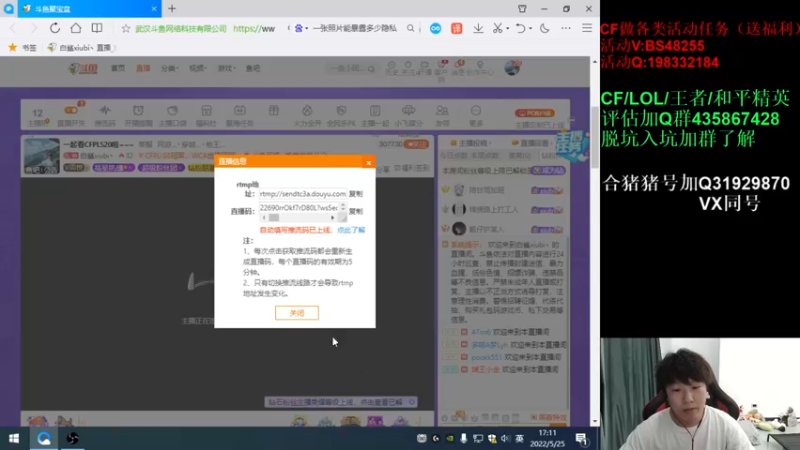Image resolution: width=800 pixels, height=450 pixels.
Task: Open the browser hamburger menu
Action: pos(587,29)
